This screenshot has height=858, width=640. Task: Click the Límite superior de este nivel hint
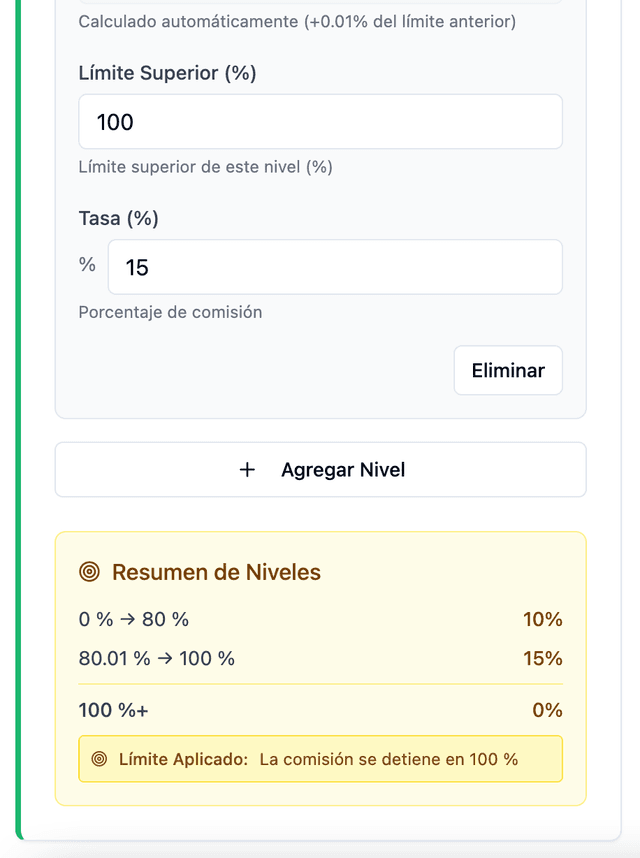click(205, 167)
